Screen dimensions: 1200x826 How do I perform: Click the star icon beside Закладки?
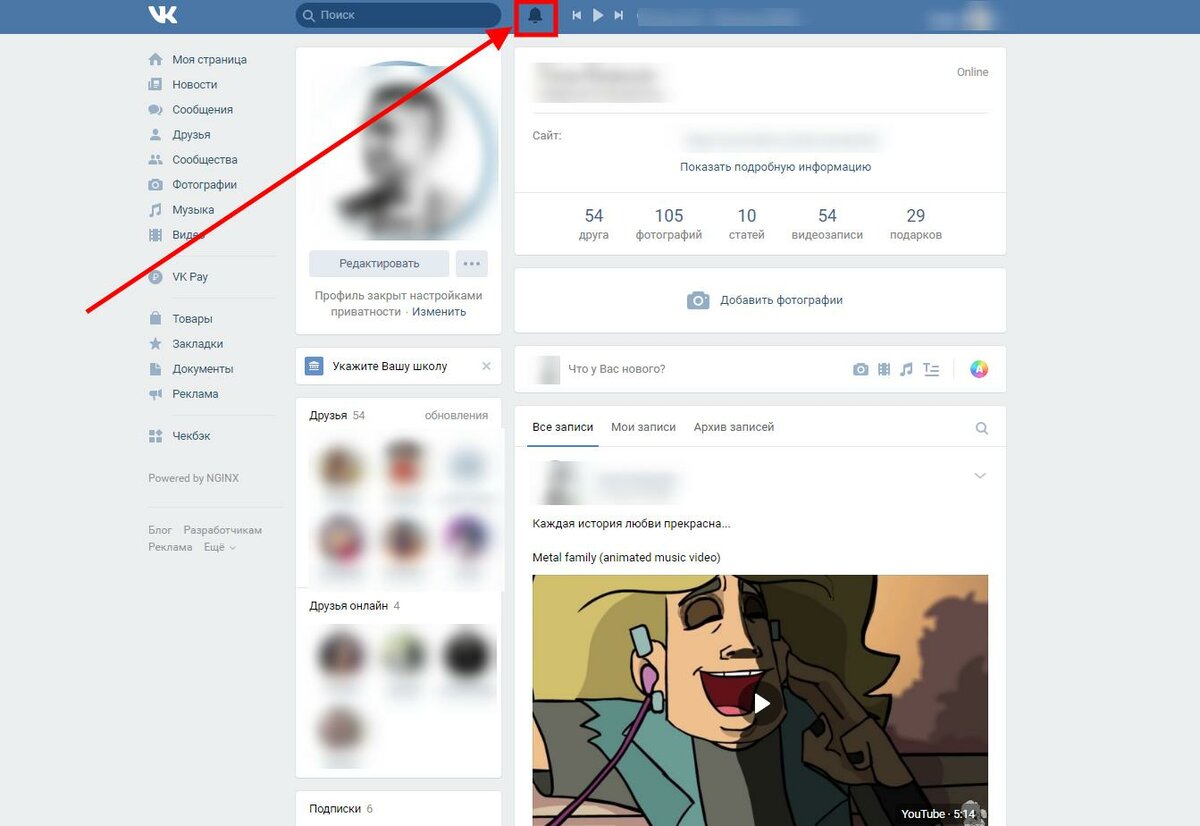tap(155, 344)
